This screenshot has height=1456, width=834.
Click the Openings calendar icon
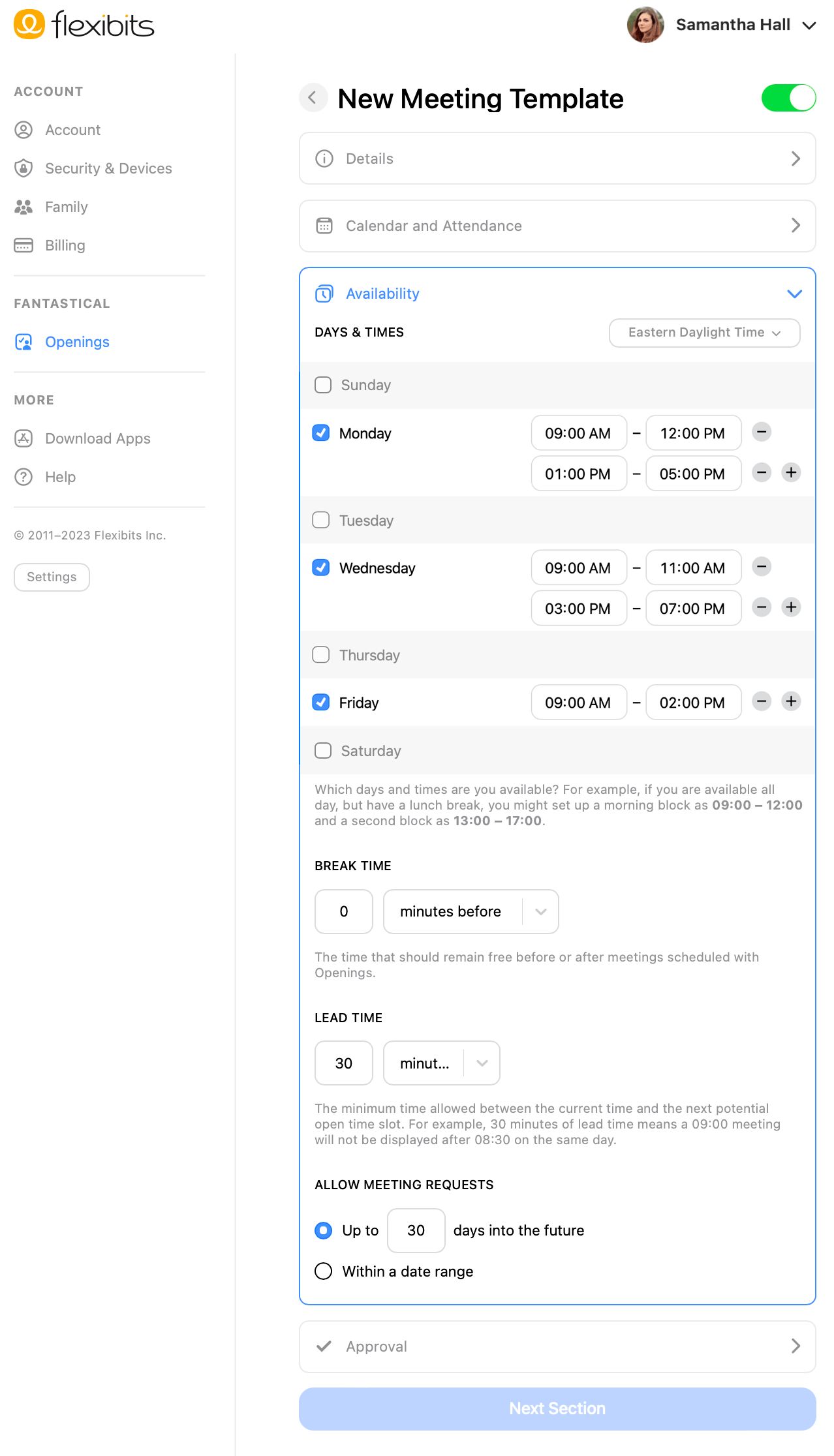(x=23, y=342)
